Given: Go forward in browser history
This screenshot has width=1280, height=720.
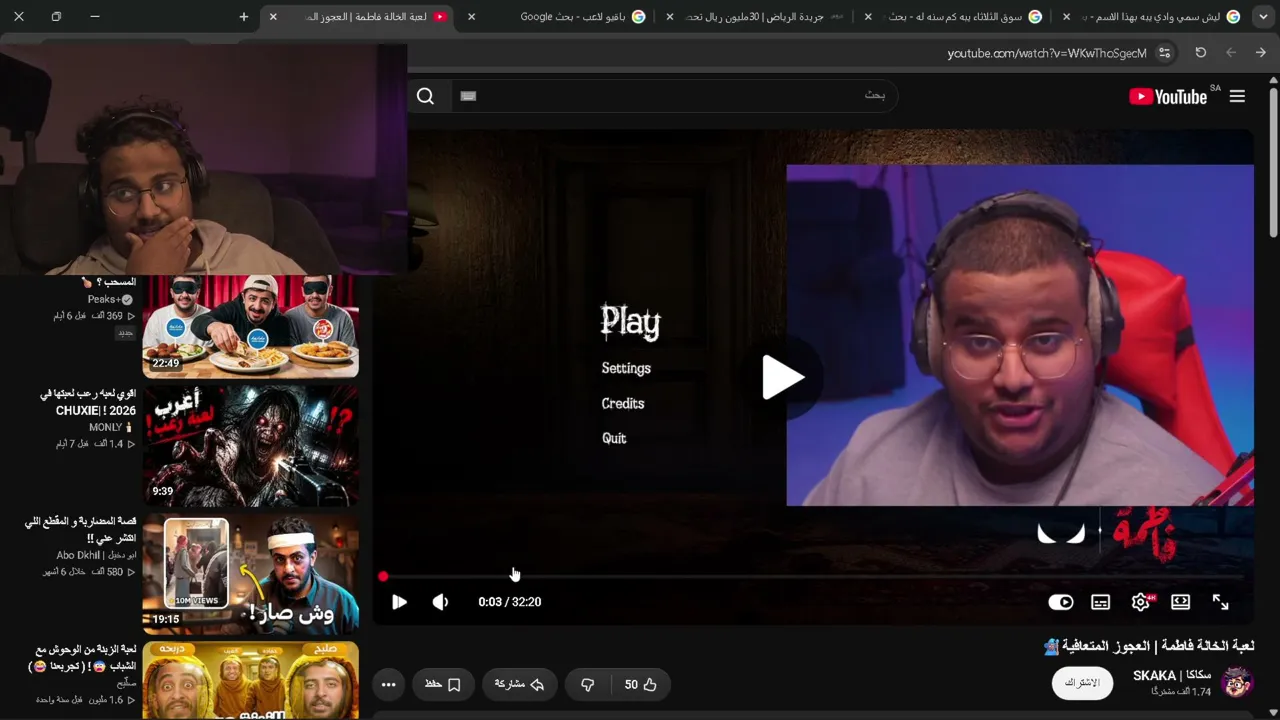Looking at the screenshot, I should [1231, 53].
